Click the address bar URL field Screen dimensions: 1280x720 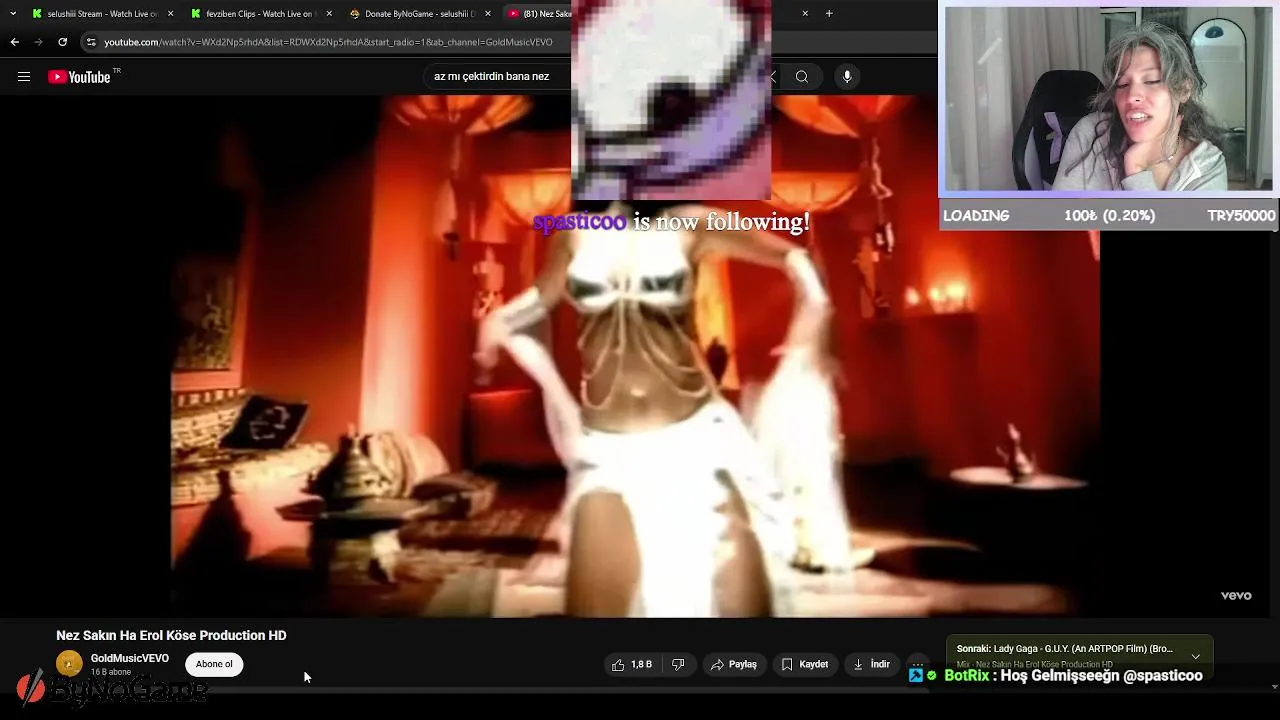330,42
